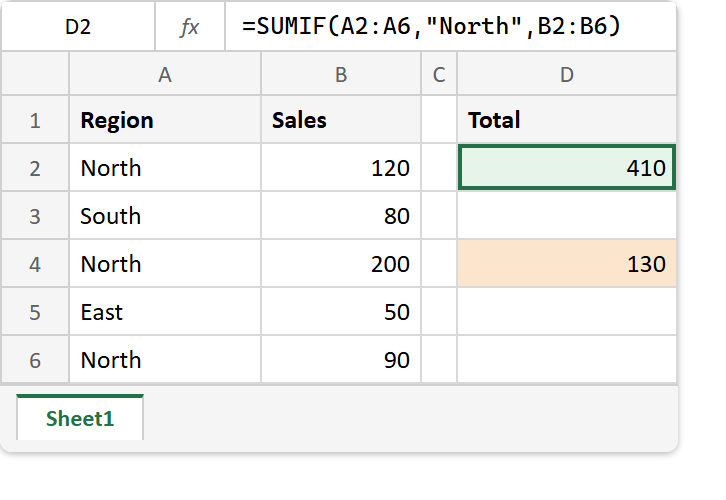Viewport: 726px width, 500px height.
Task: Select column B header
Action: click(341, 74)
